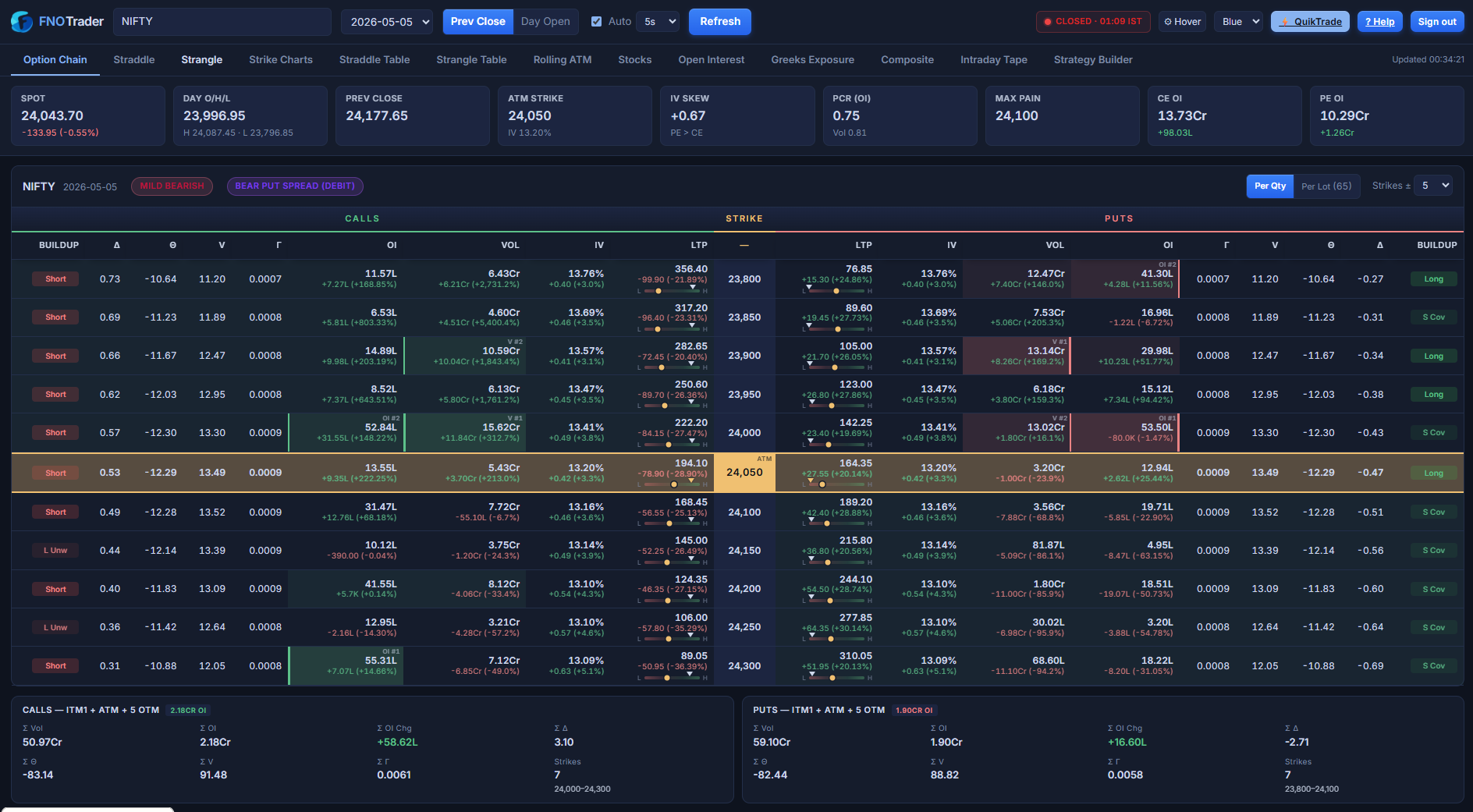Open the Open Interest tab
Image resolution: width=1473 pixels, height=812 pixels.
[712, 60]
